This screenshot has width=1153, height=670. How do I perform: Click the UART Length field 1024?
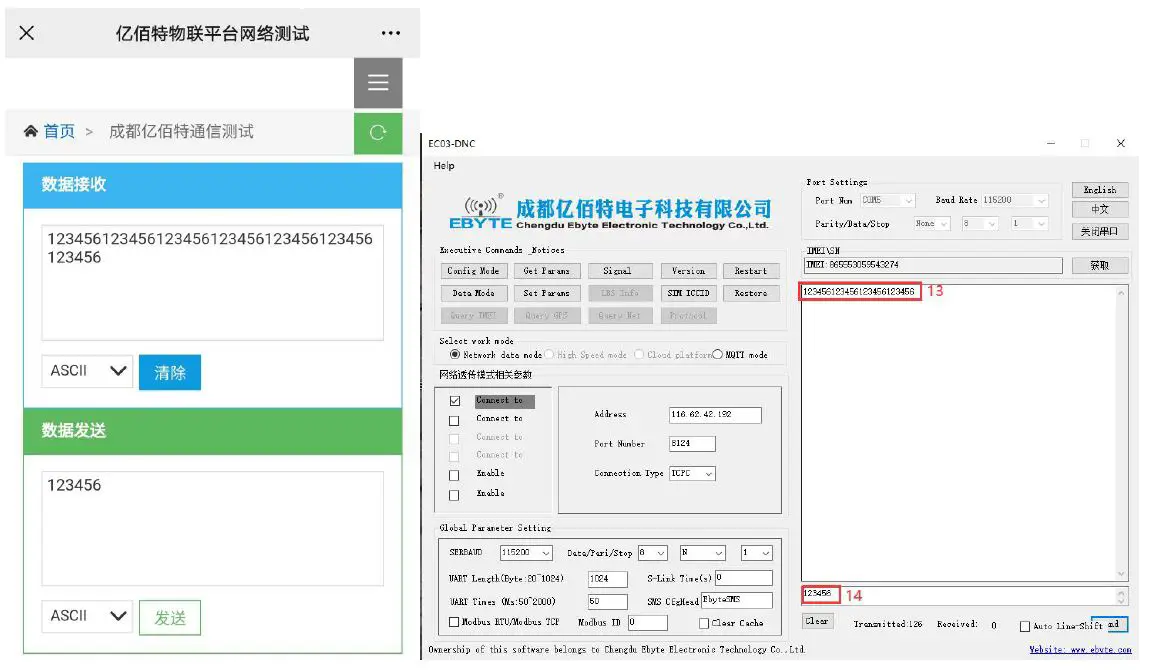(607, 579)
